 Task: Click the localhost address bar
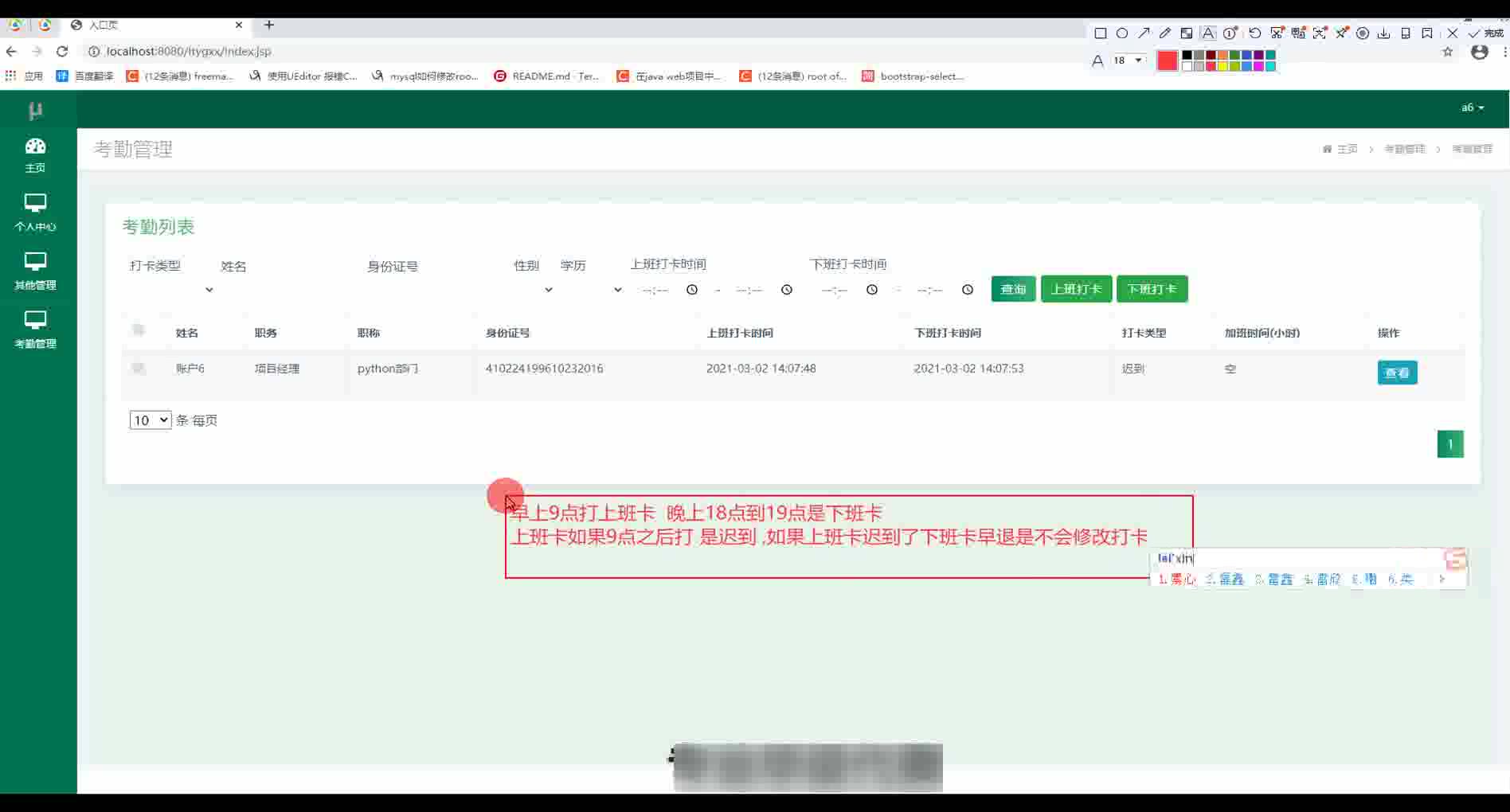(x=188, y=51)
